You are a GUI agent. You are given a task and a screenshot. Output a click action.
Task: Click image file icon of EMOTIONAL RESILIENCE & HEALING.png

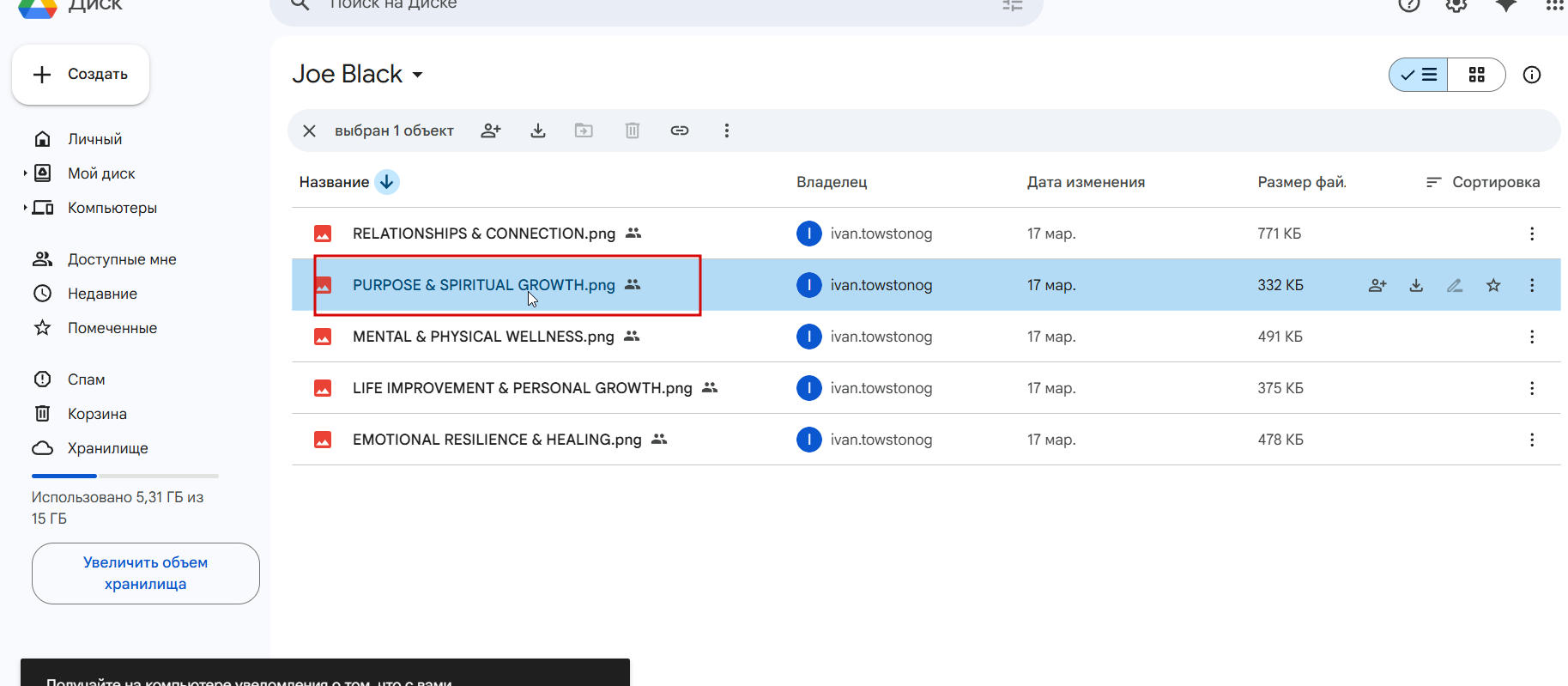[x=323, y=440]
